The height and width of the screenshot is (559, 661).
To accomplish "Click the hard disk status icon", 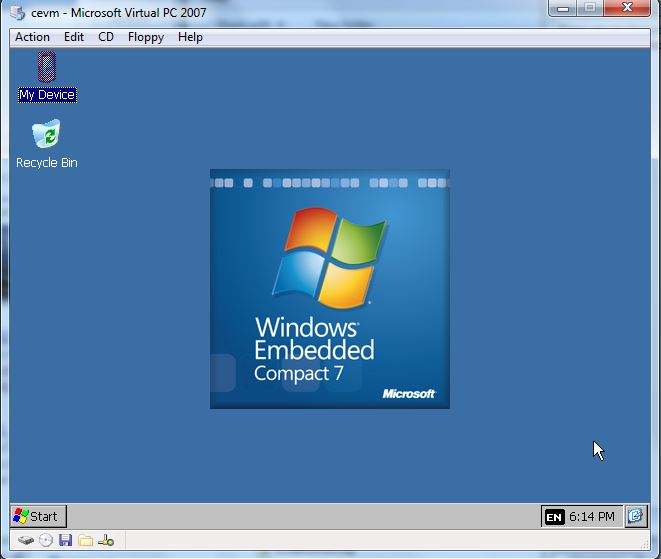I will point(26,540).
